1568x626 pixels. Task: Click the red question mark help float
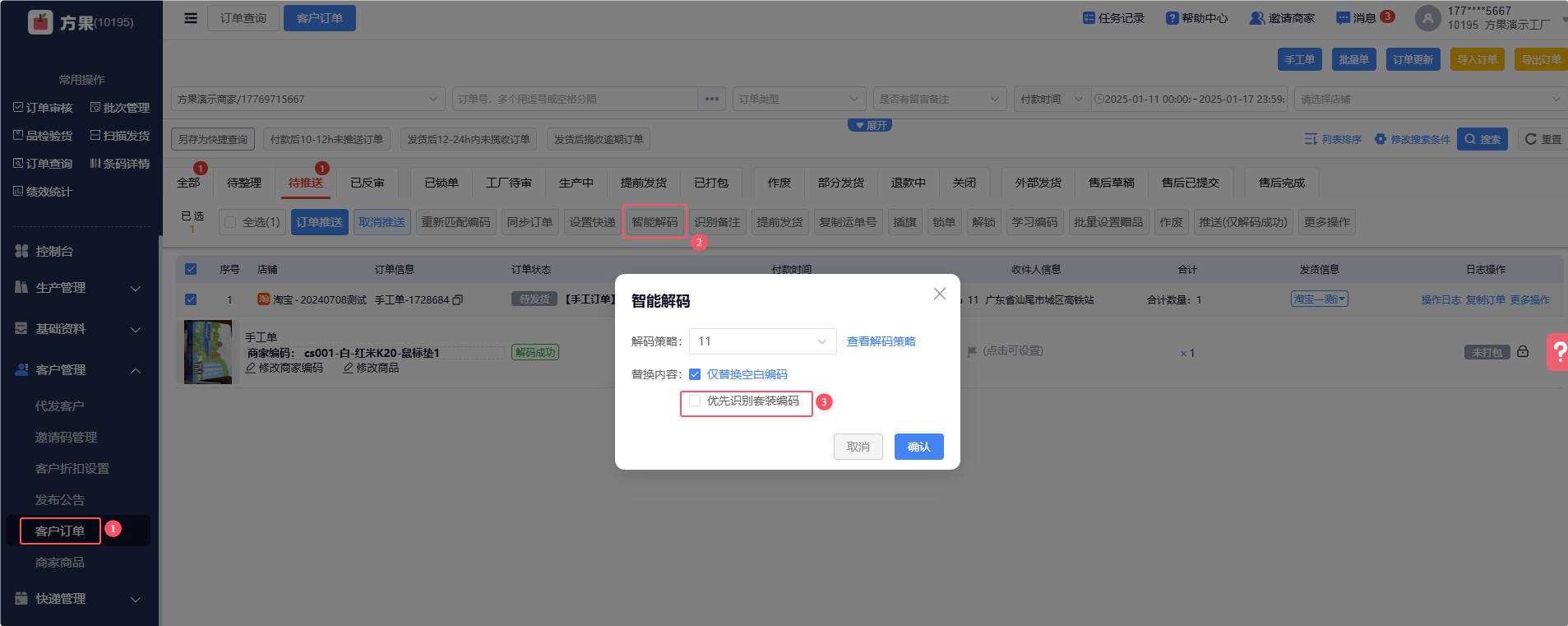1558,352
